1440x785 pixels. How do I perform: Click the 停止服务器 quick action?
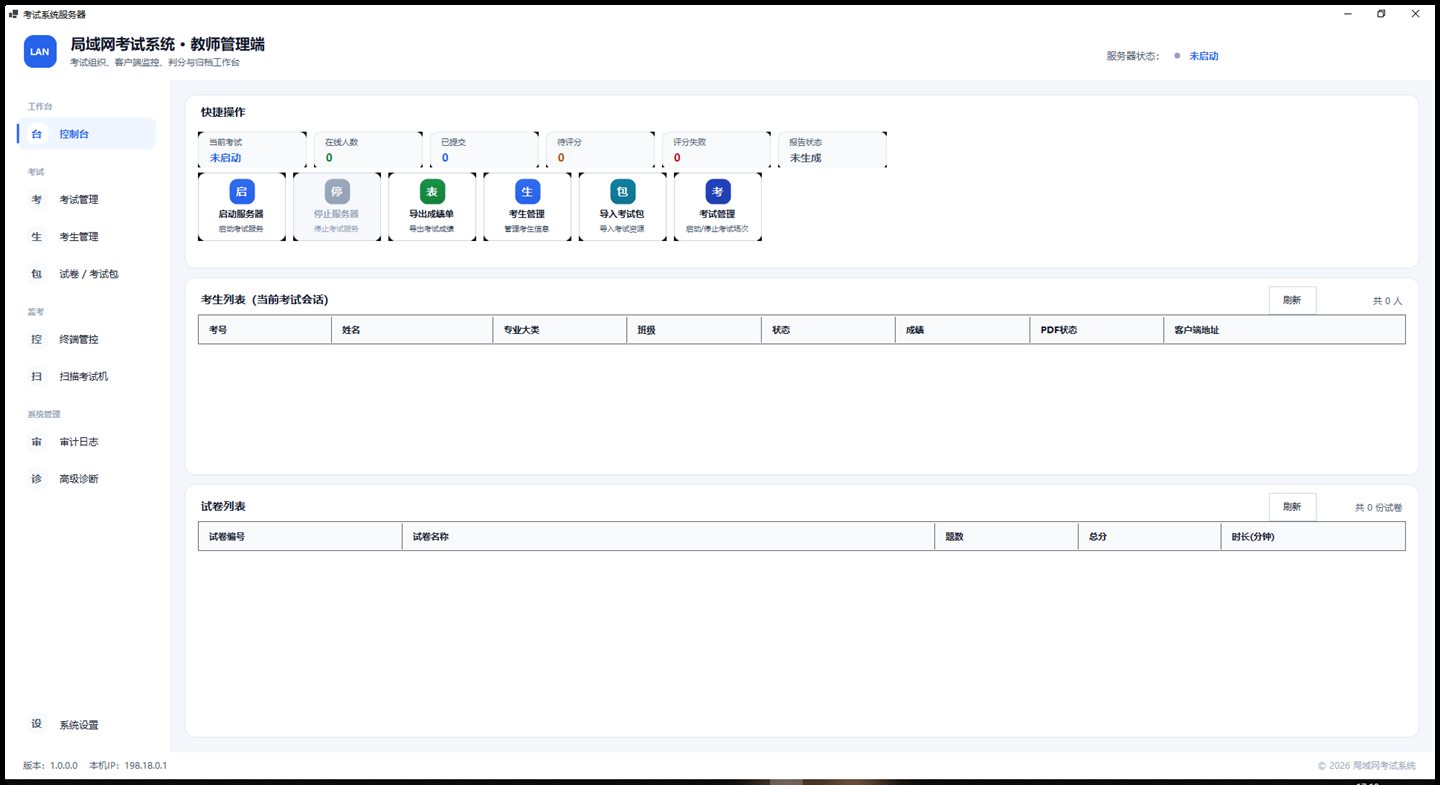pyautogui.click(x=336, y=207)
